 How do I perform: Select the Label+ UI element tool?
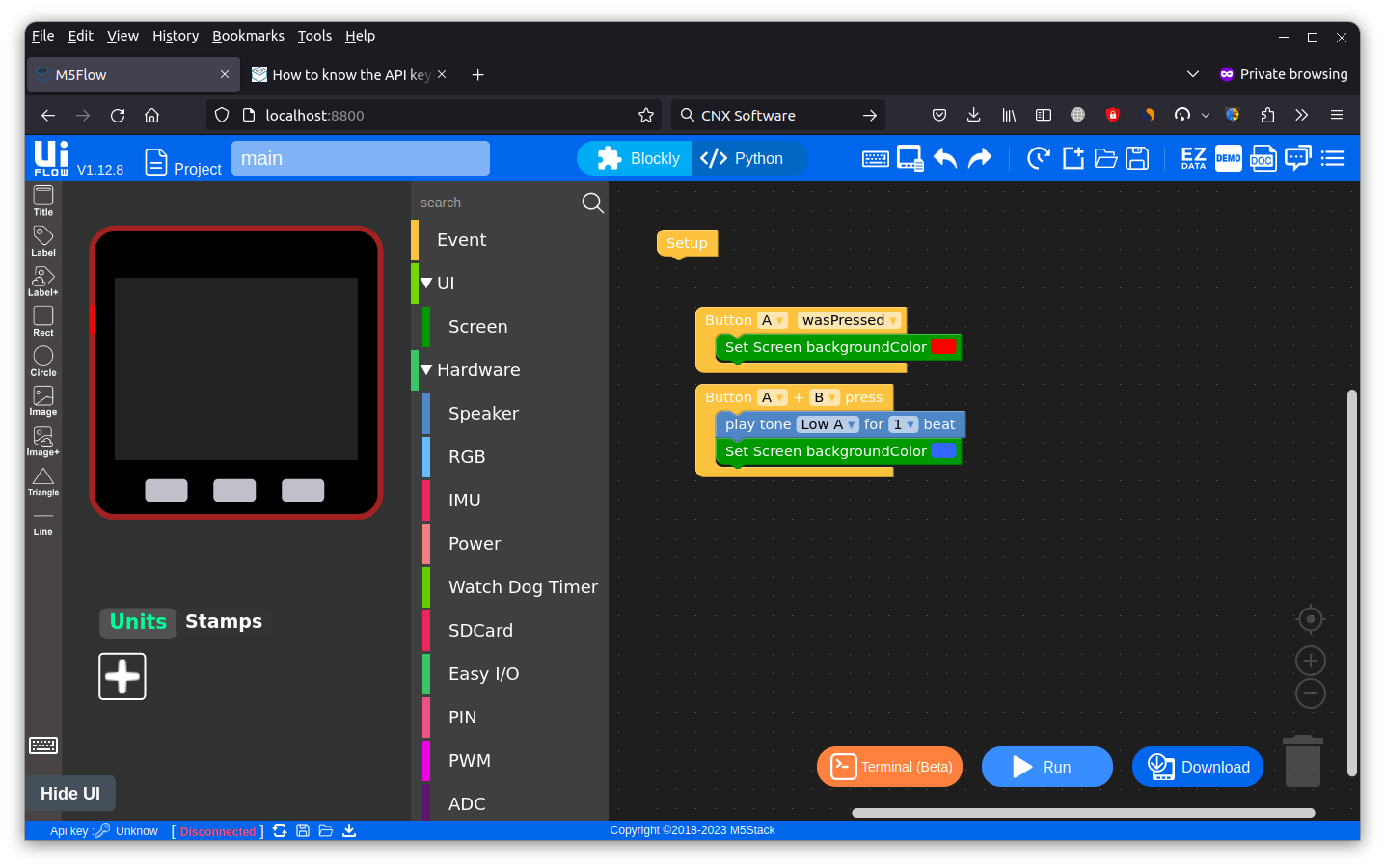coord(43,282)
